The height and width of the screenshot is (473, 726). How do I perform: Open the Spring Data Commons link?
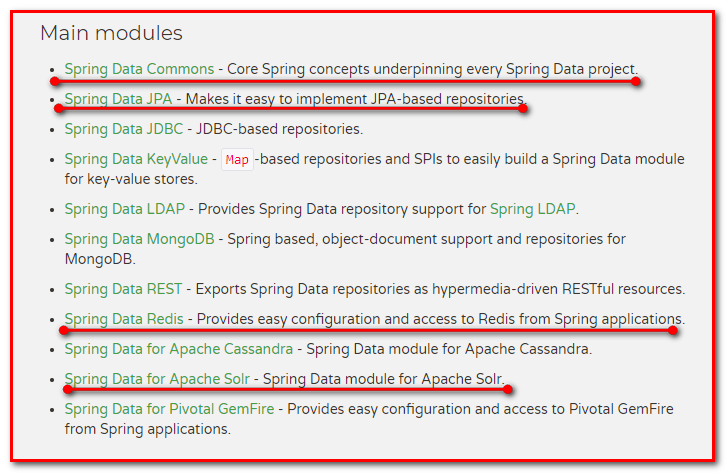tap(139, 69)
